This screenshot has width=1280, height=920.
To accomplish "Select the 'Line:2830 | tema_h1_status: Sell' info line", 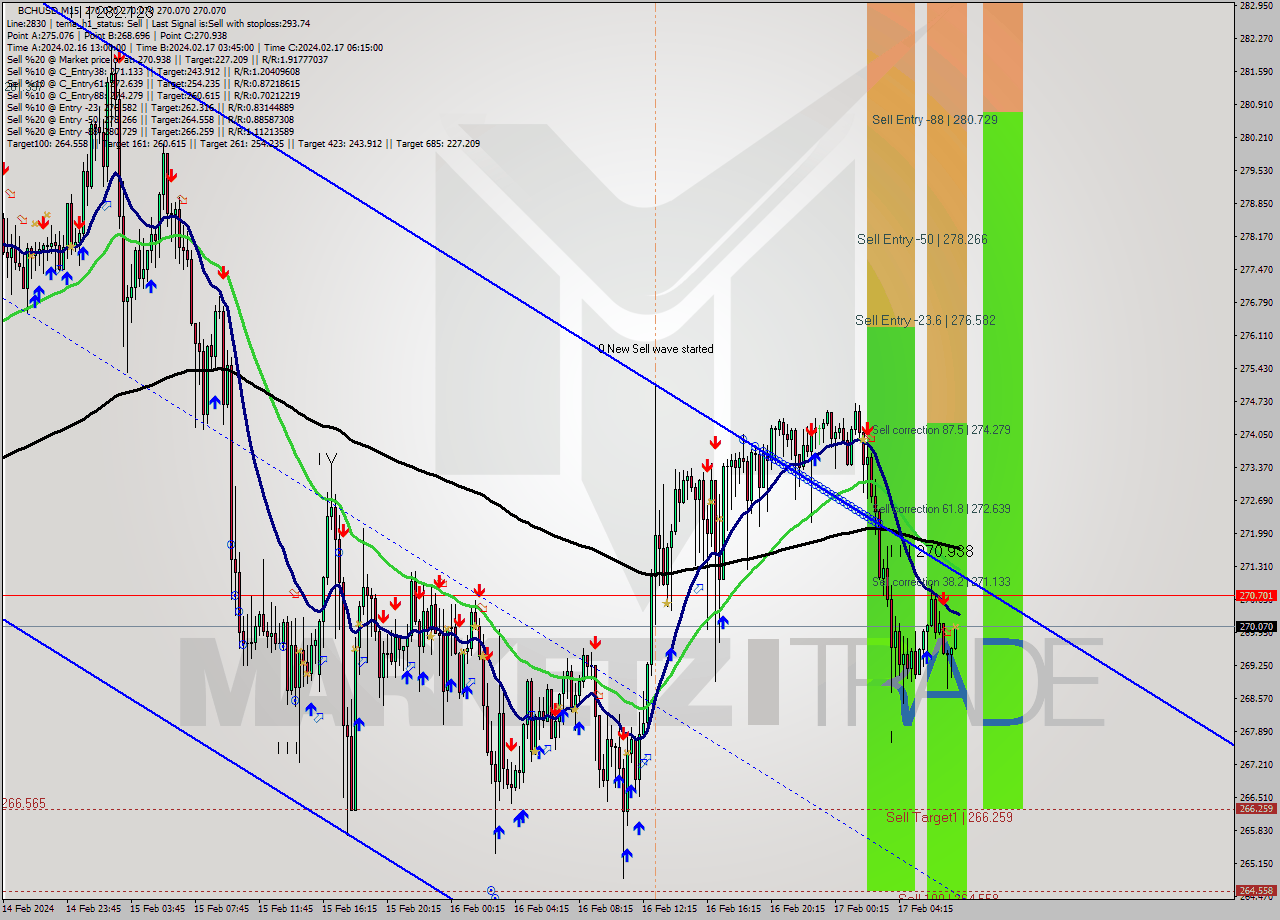I will [x=158, y=23].
